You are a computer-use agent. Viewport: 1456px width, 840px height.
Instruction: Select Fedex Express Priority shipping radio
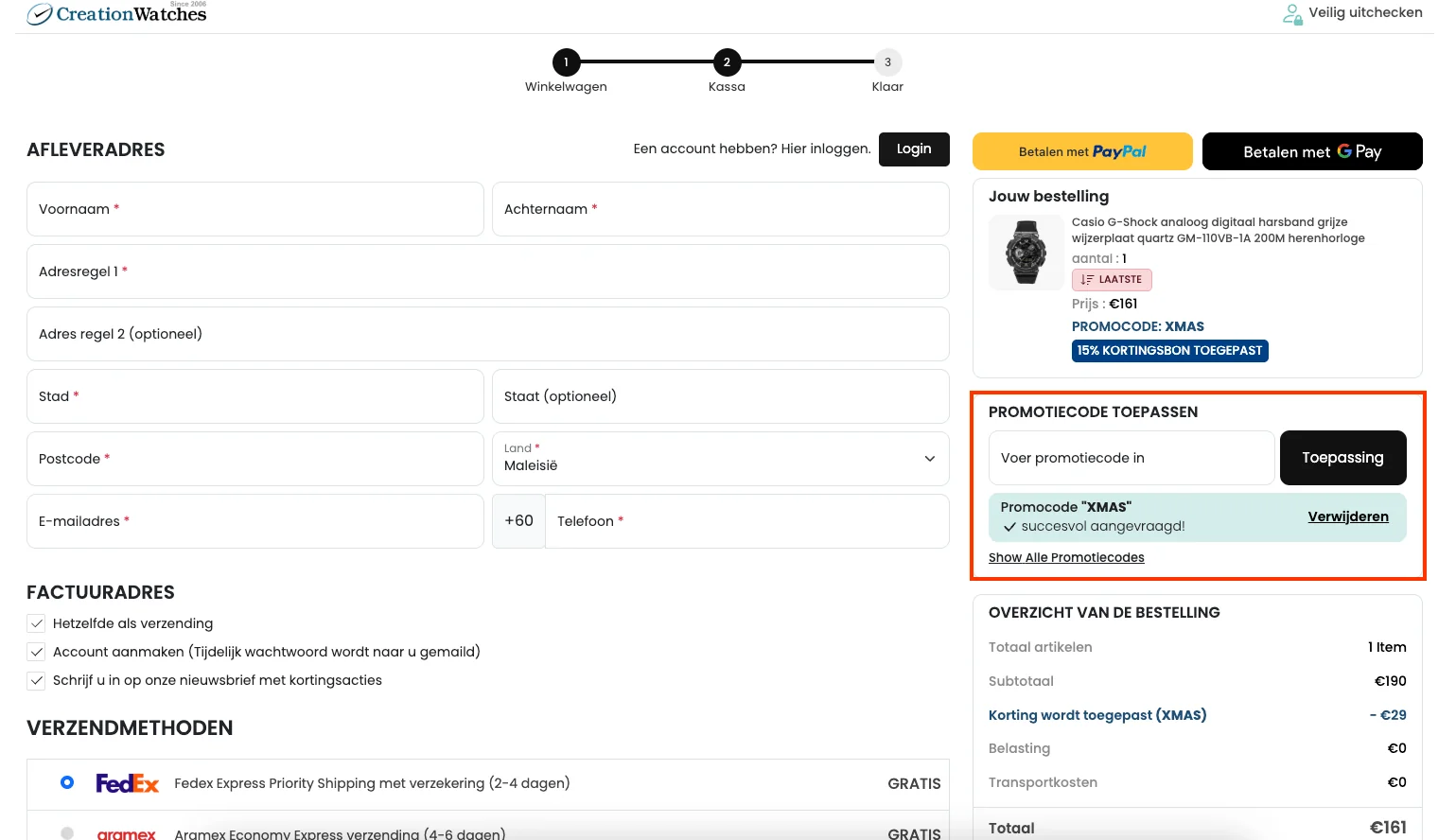pos(67,782)
